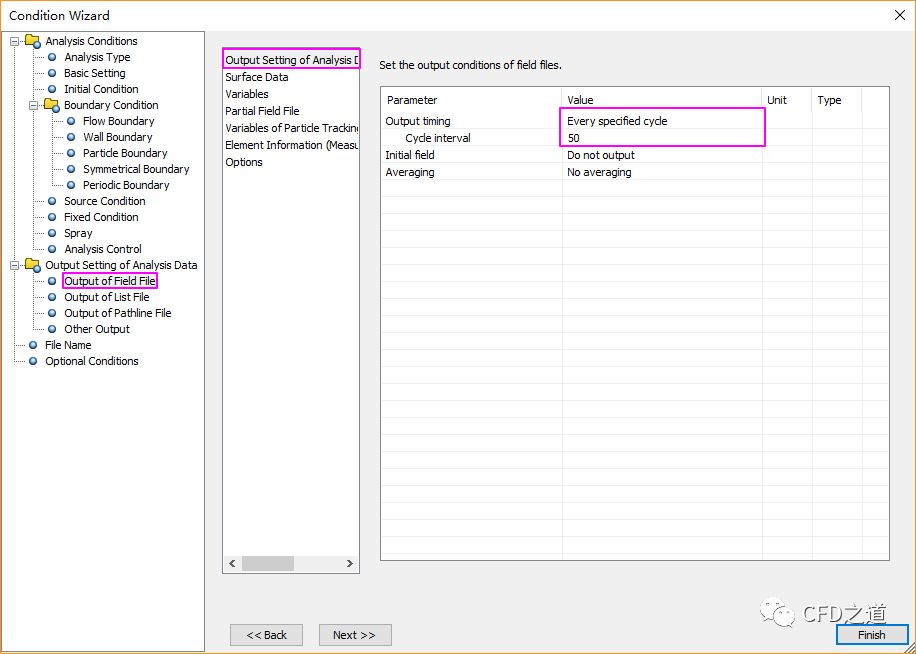Edit the Cycle interval value 50
Image resolution: width=916 pixels, height=654 pixels.
pos(660,138)
